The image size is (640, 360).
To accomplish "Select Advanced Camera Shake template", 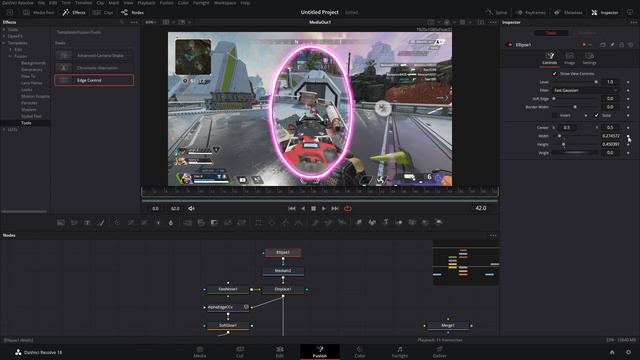I will [x=94, y=55].
